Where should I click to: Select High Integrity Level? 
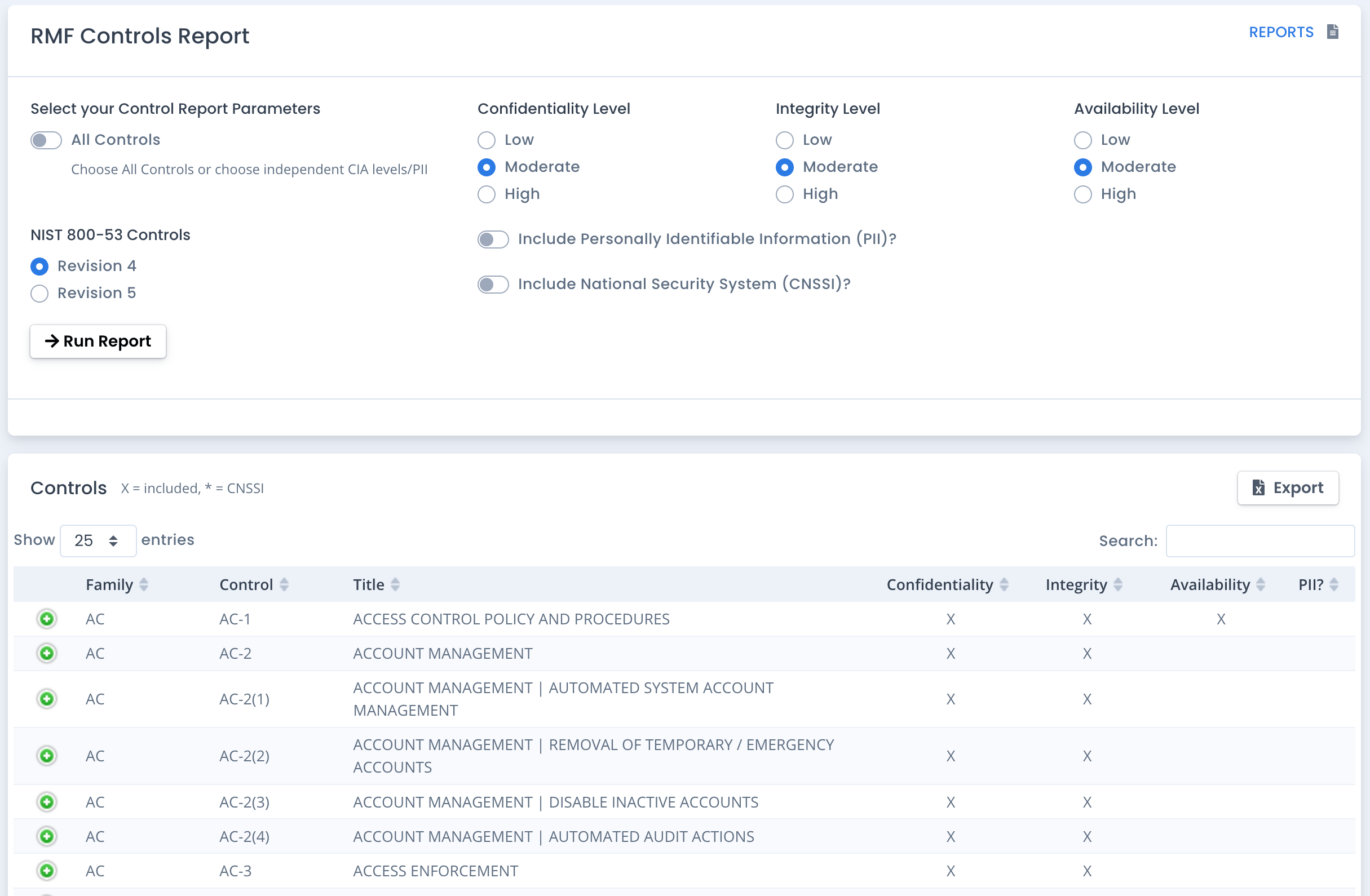[785, 194]
